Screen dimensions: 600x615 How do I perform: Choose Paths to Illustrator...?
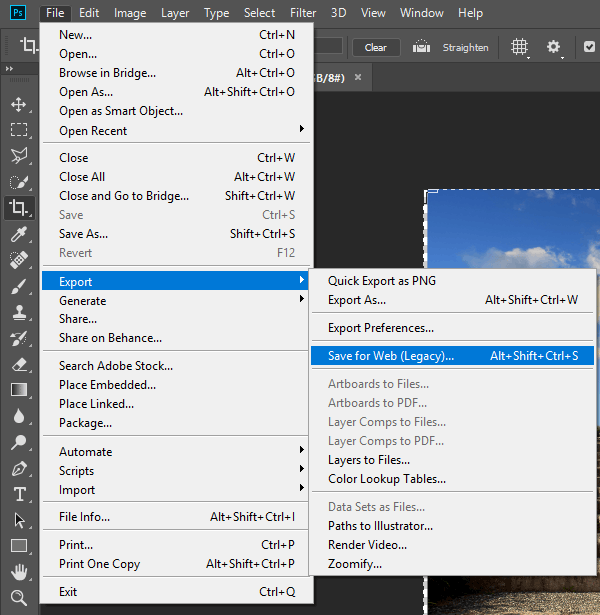pos(453,526)
